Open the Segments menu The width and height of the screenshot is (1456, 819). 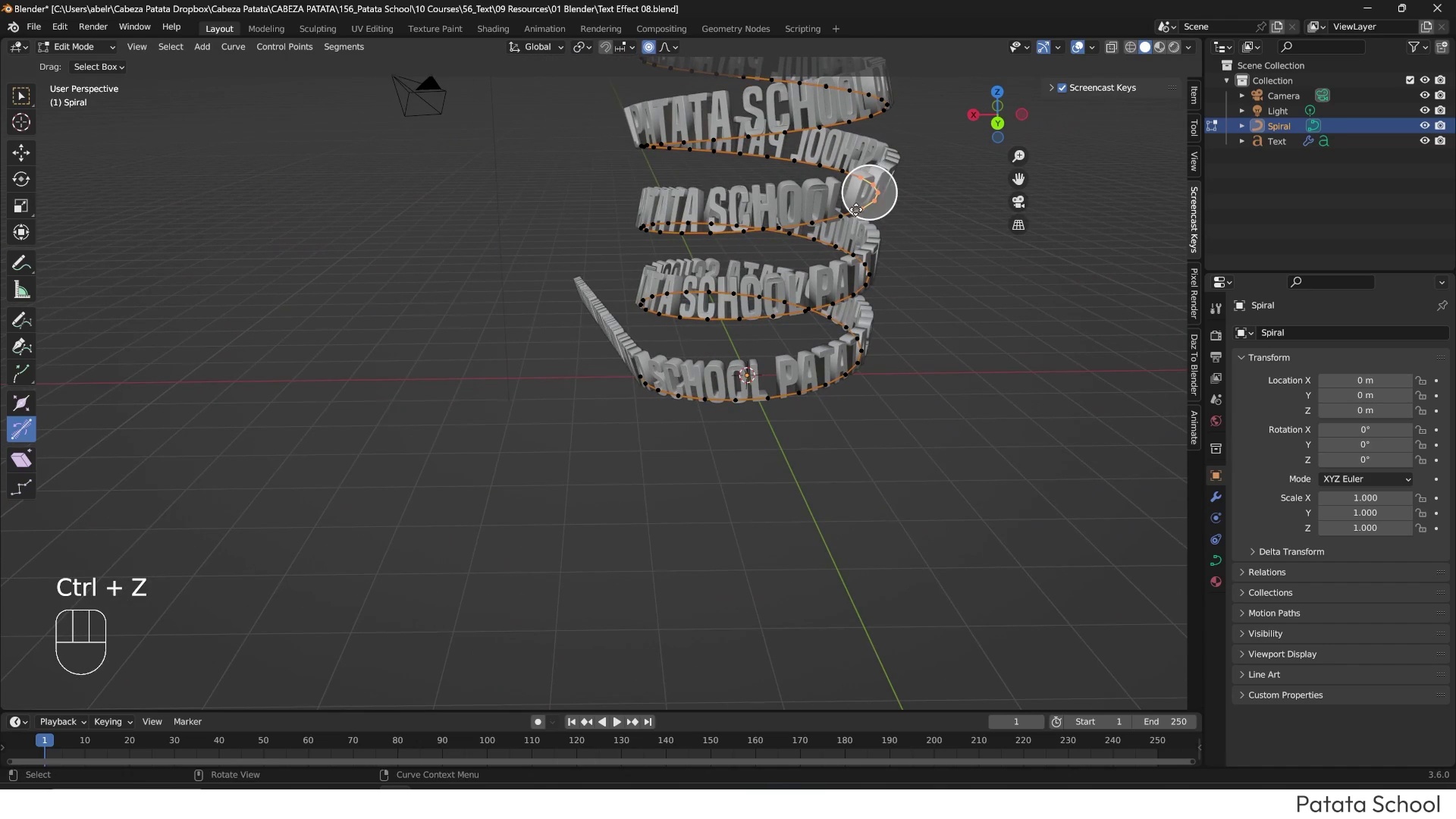coord(344,47)
